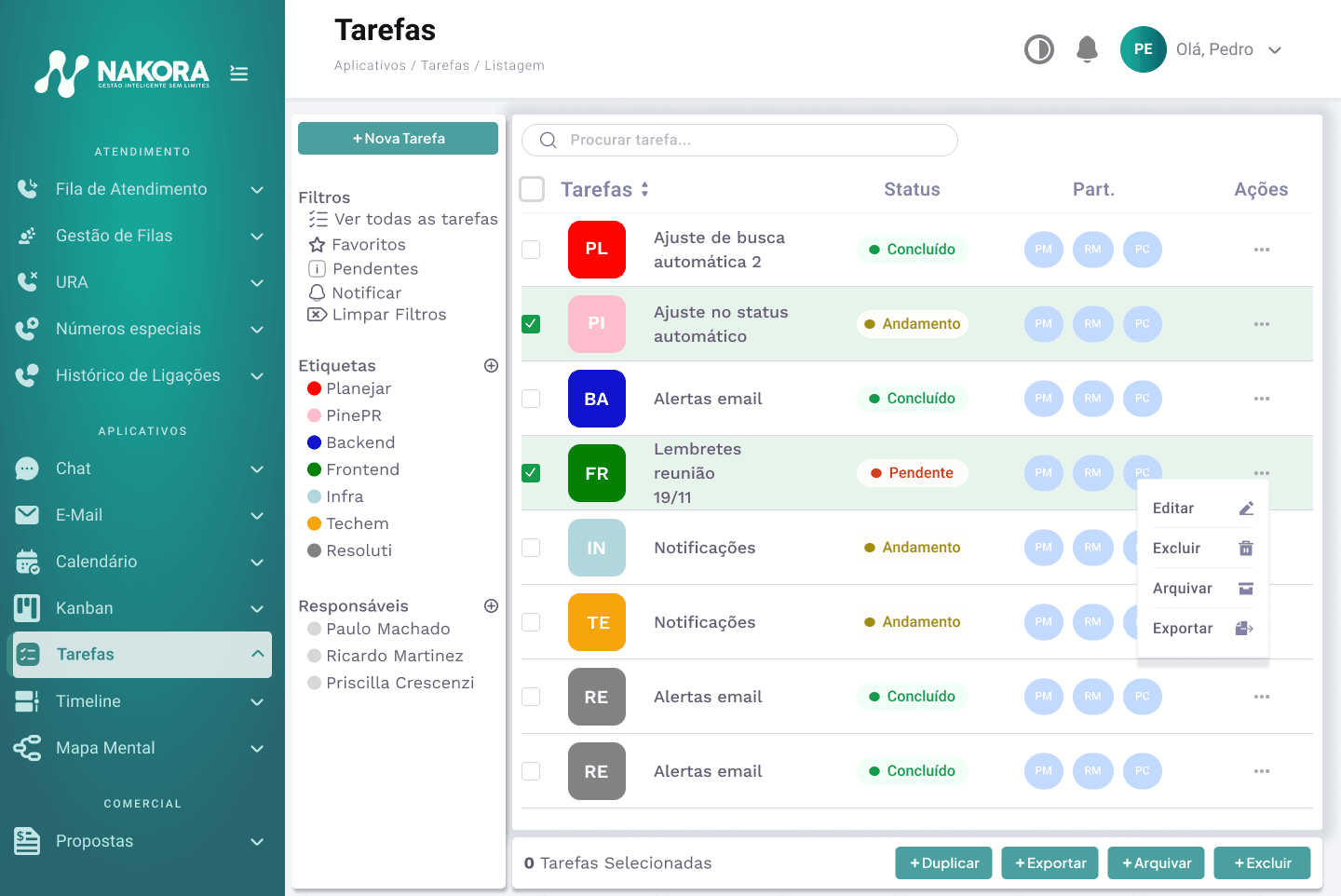Expand the Mapa Mental chevron

tap(257, 749)
